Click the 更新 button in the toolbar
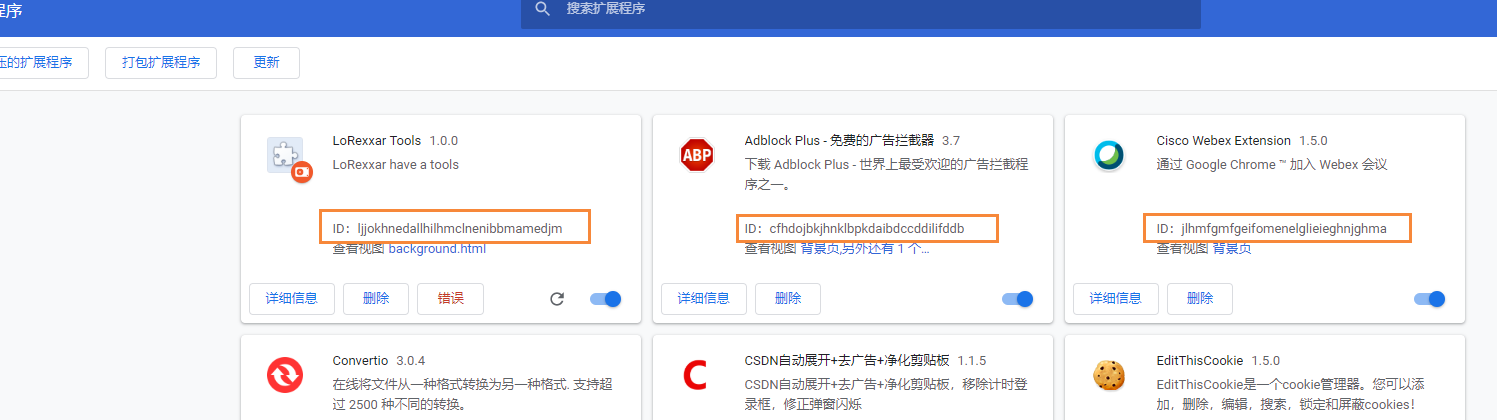This screenshot has width=1497, height=420. (266, 62)
